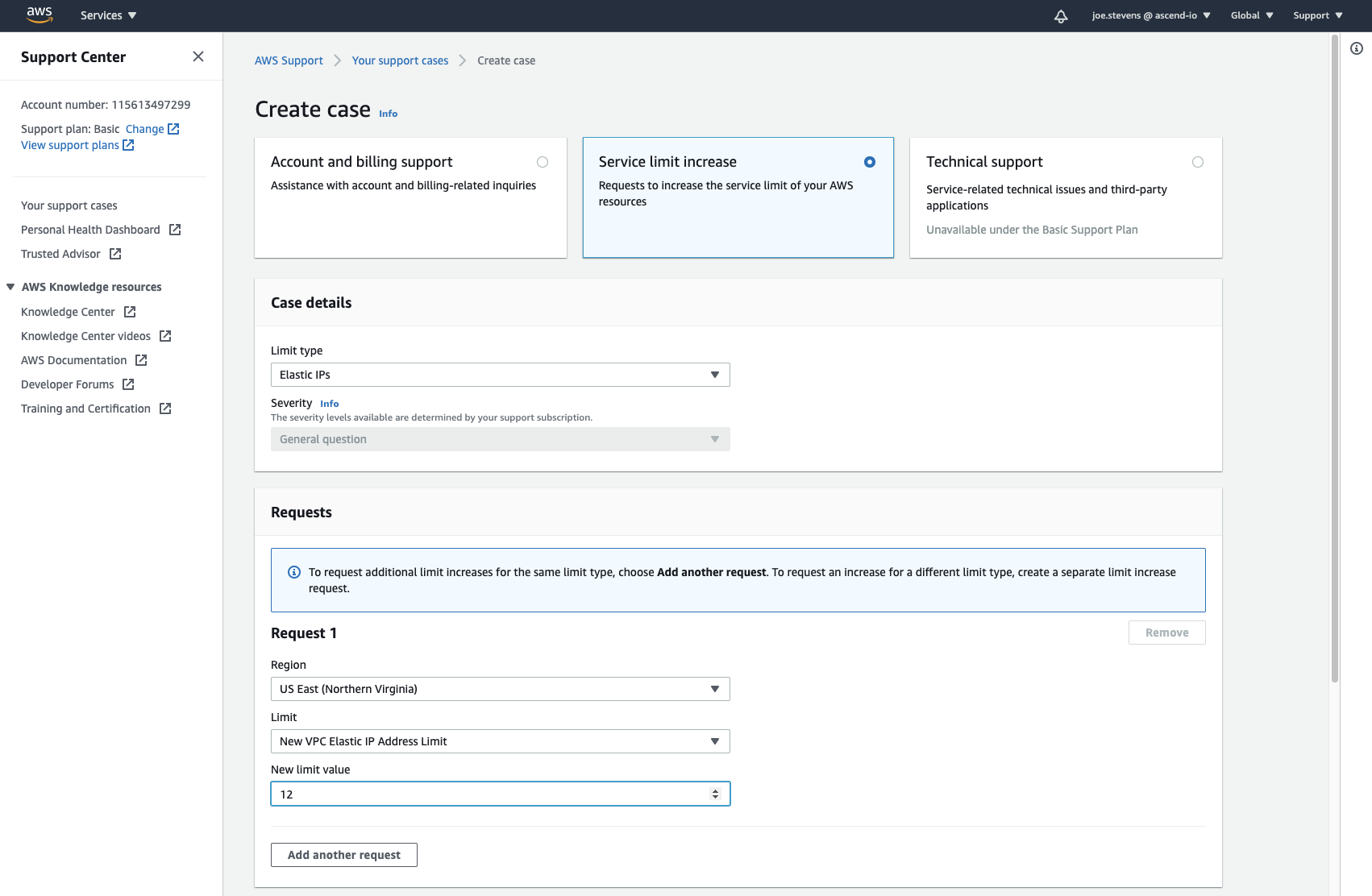Select Service limit increase radio button
This screenshot has height=896, width=1372.
870,162
